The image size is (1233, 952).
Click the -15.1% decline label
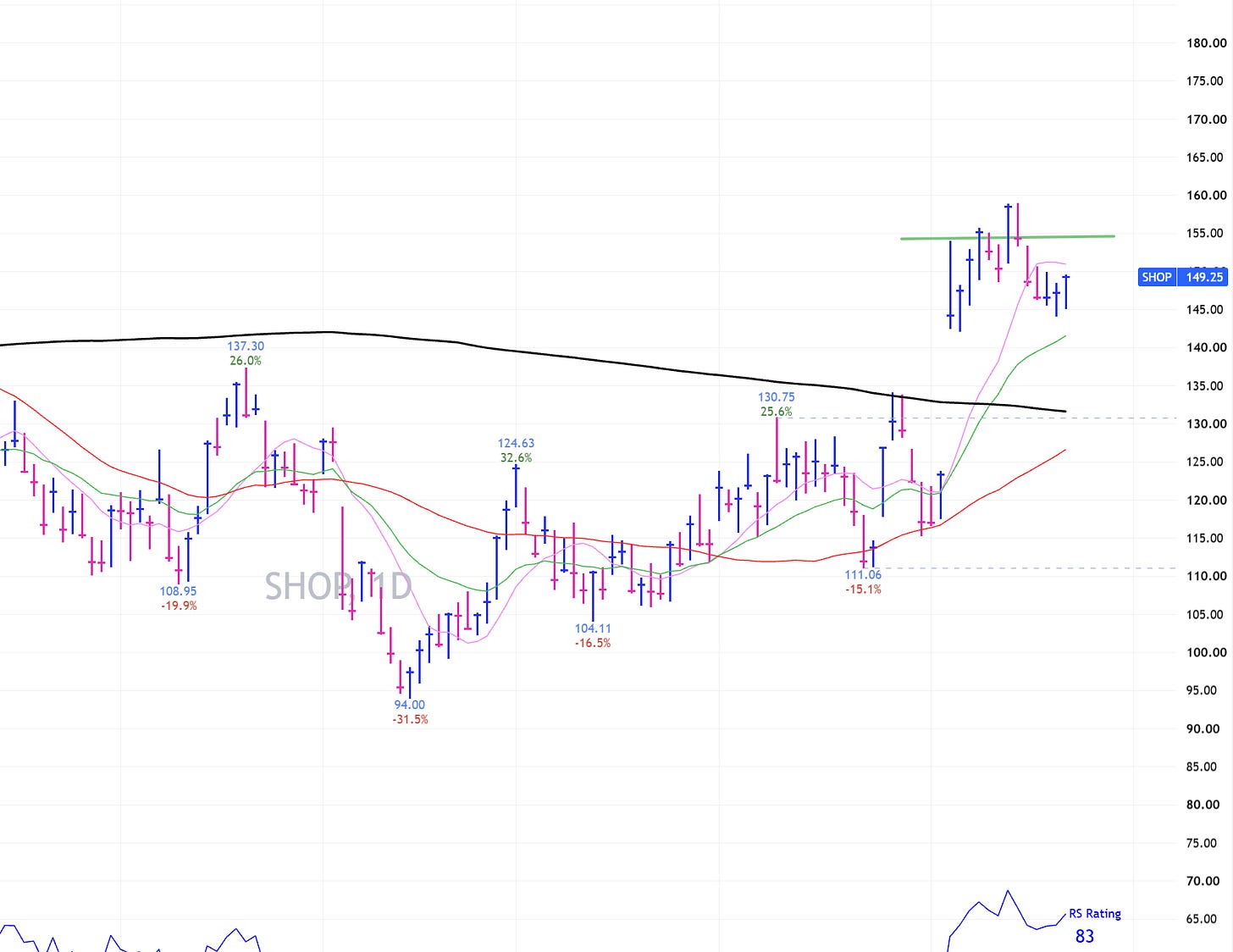(x=863, y=589)
